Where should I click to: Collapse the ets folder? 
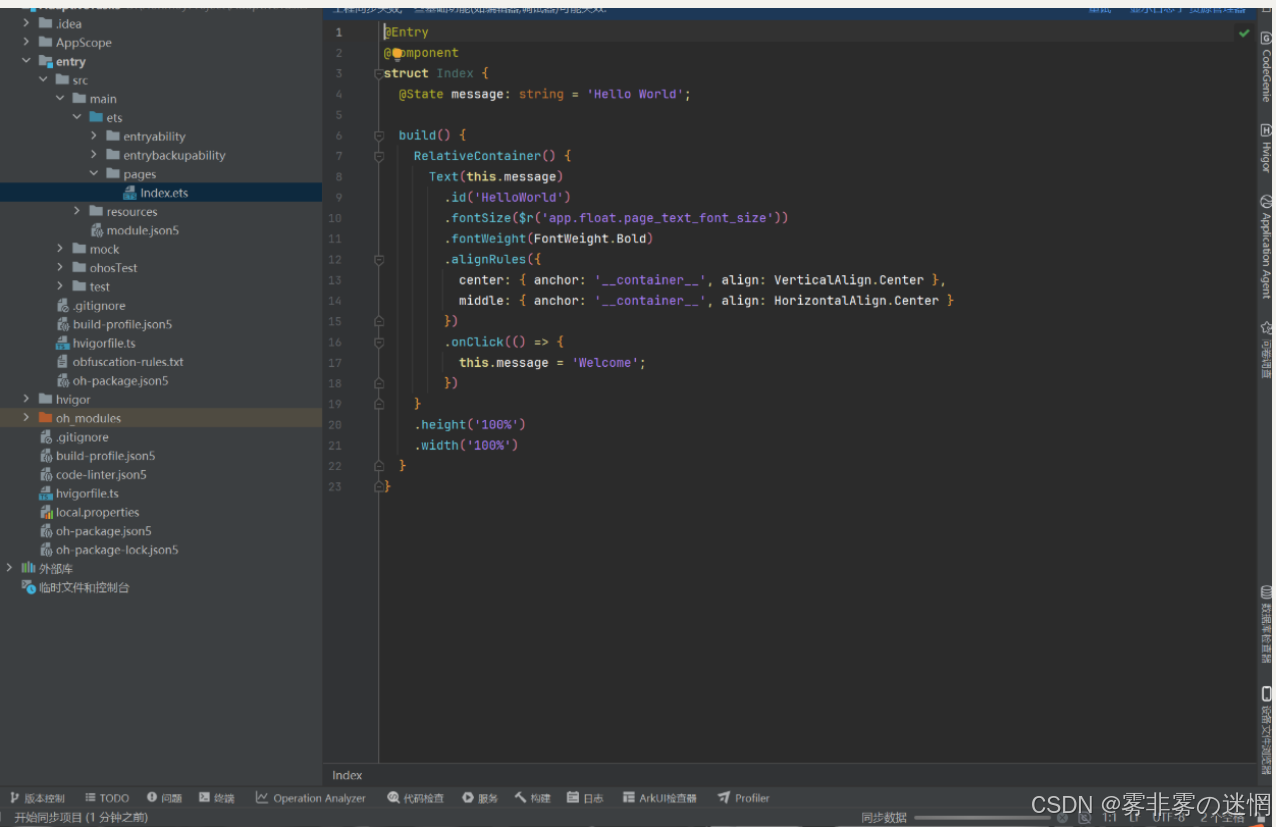point(78,117)
